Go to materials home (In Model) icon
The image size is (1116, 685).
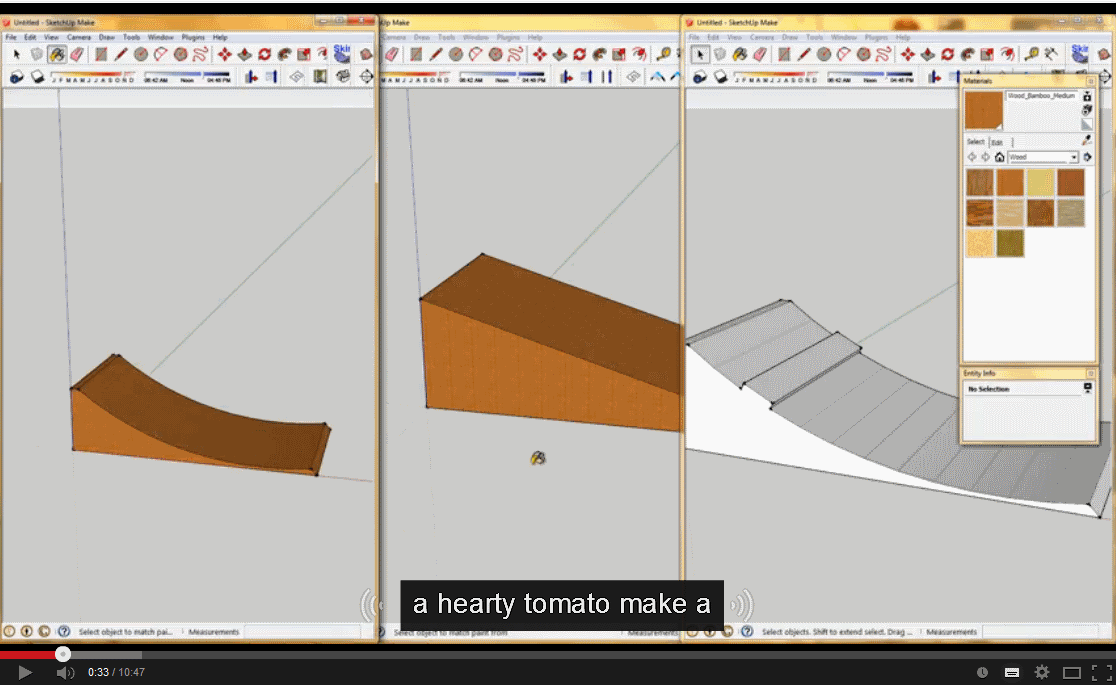[999, 157]
